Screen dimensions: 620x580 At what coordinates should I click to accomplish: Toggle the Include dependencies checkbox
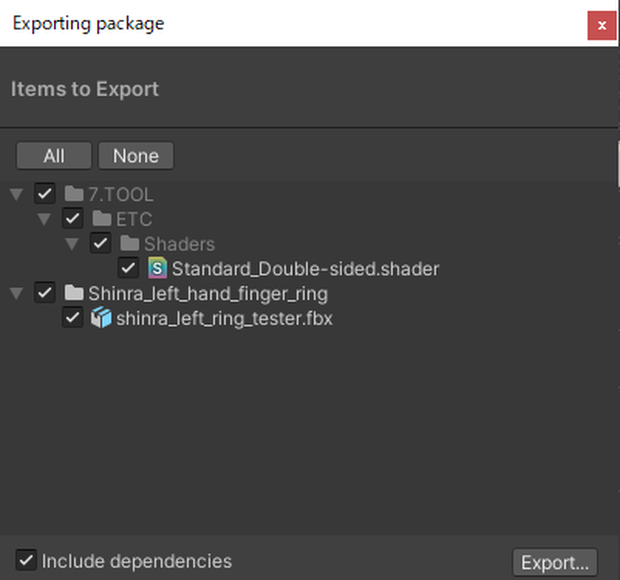[x=26, y=560]
